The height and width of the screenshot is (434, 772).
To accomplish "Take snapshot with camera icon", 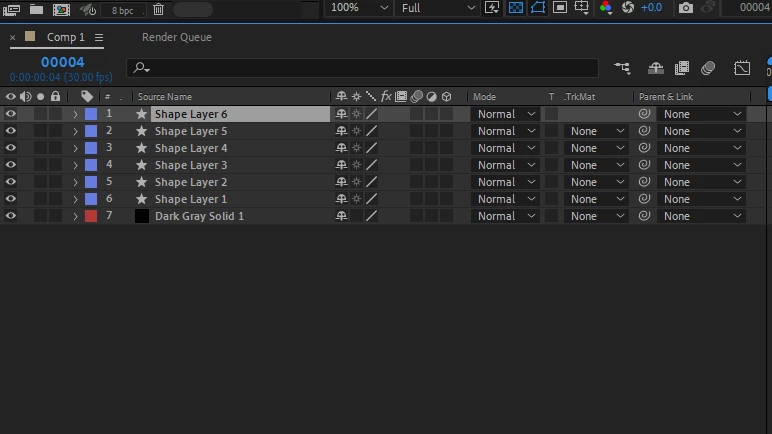I will point(685,7).
